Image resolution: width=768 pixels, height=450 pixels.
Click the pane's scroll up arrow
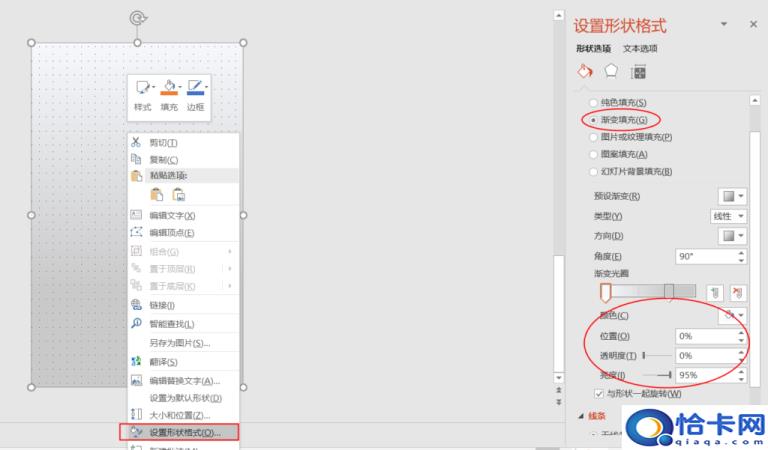pyautogui.click(x=755, y=100)
